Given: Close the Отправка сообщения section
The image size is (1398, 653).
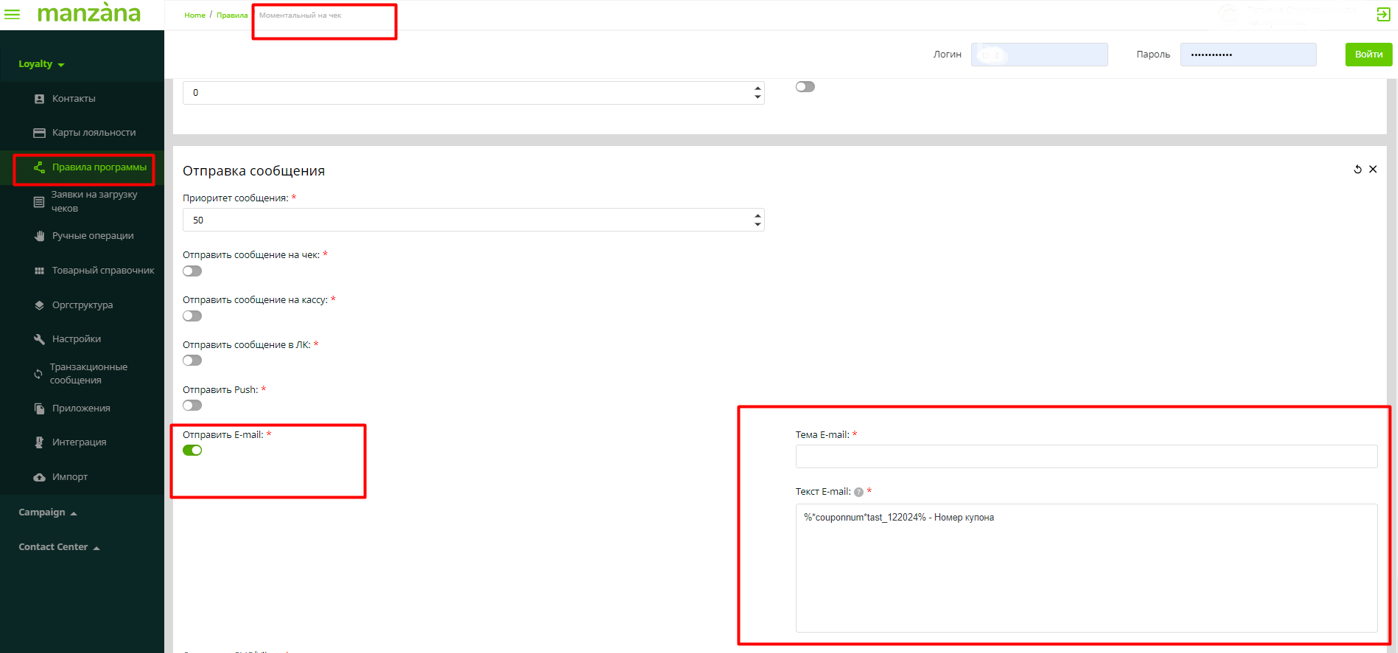Looking at the screenshot, I should [x=1373, y=170].
